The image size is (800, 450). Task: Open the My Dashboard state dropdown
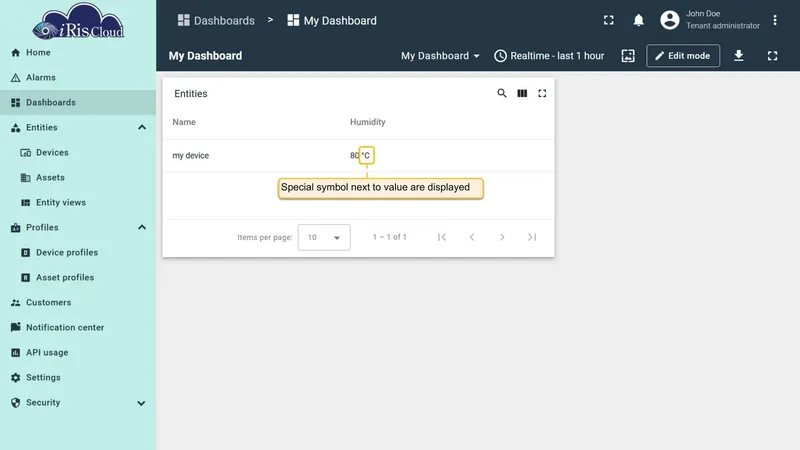tap(440, 56)
